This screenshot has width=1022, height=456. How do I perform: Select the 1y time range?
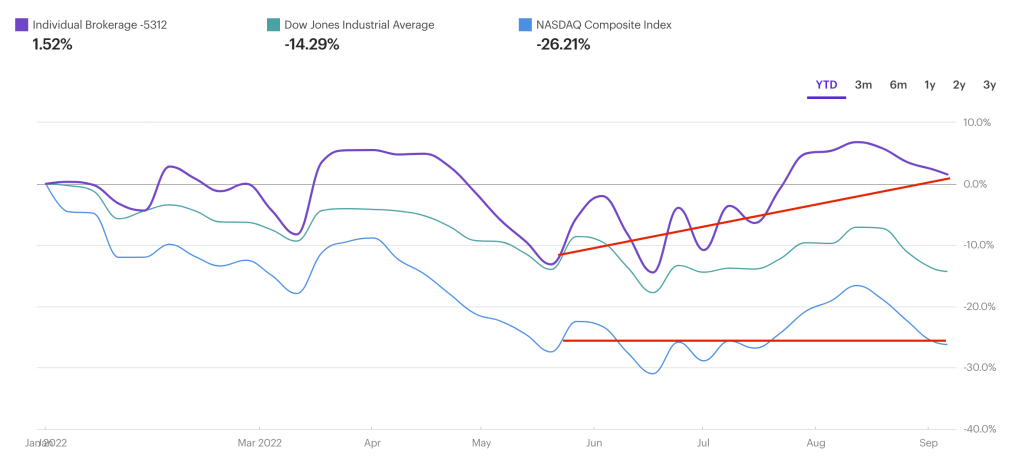(930, 85)
